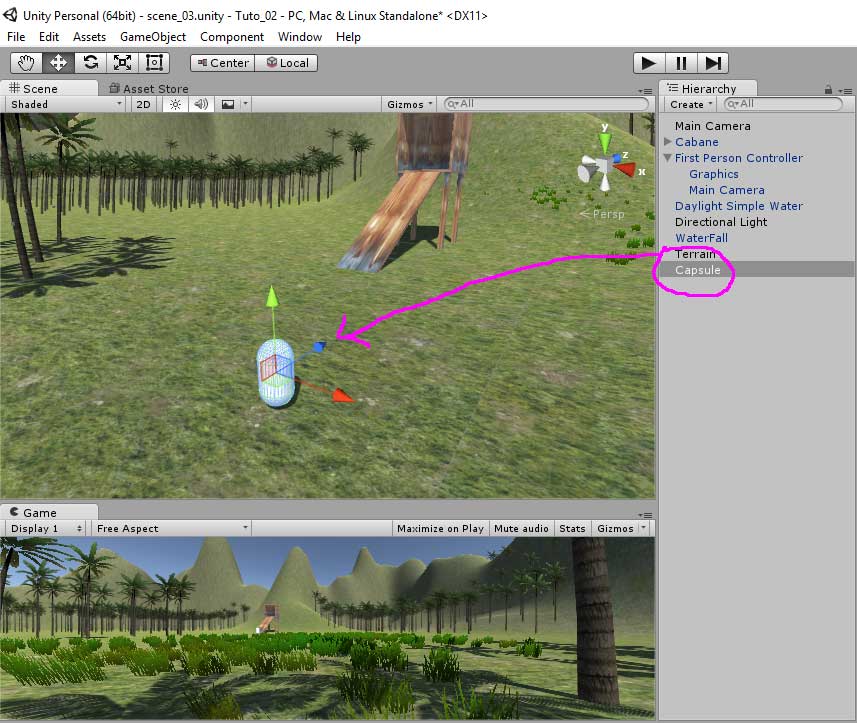
Task: Select the Rotate tool
Action: [90, 62]
